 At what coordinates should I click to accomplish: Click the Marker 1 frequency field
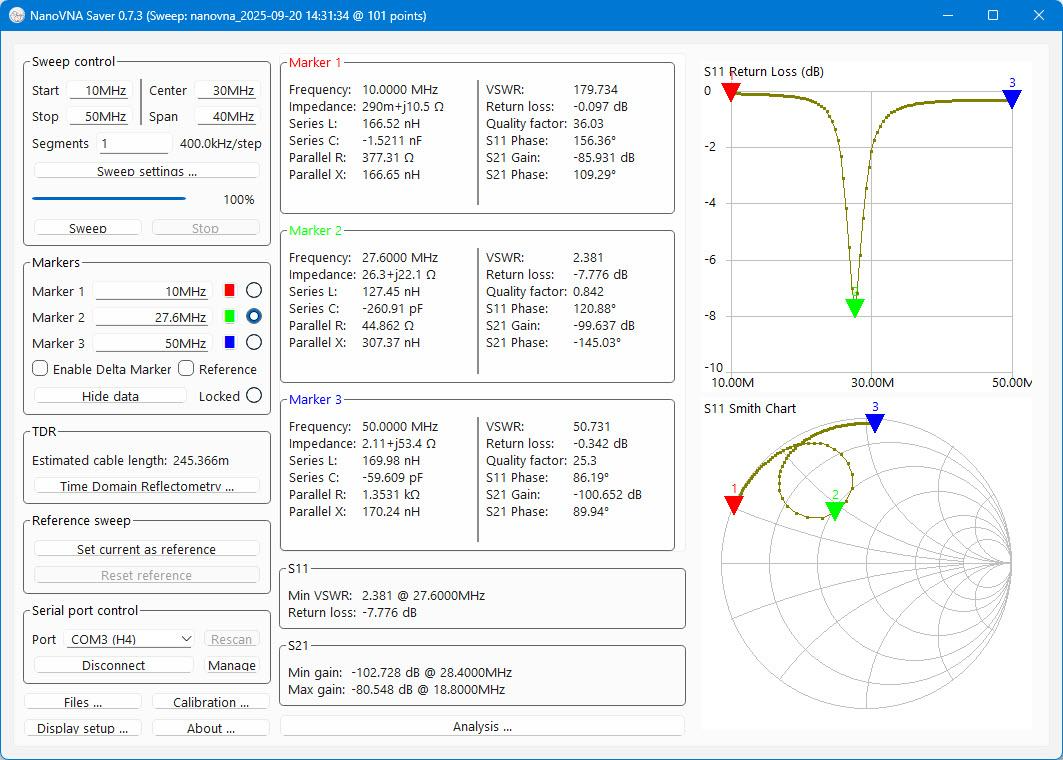pyautogui.click(x=153, y=291)
